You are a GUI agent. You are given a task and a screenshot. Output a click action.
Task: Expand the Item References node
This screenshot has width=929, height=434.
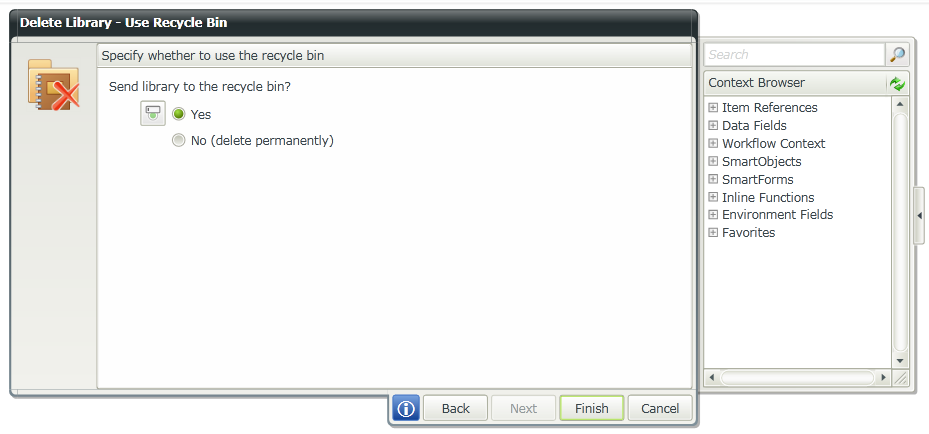[713, 108]
